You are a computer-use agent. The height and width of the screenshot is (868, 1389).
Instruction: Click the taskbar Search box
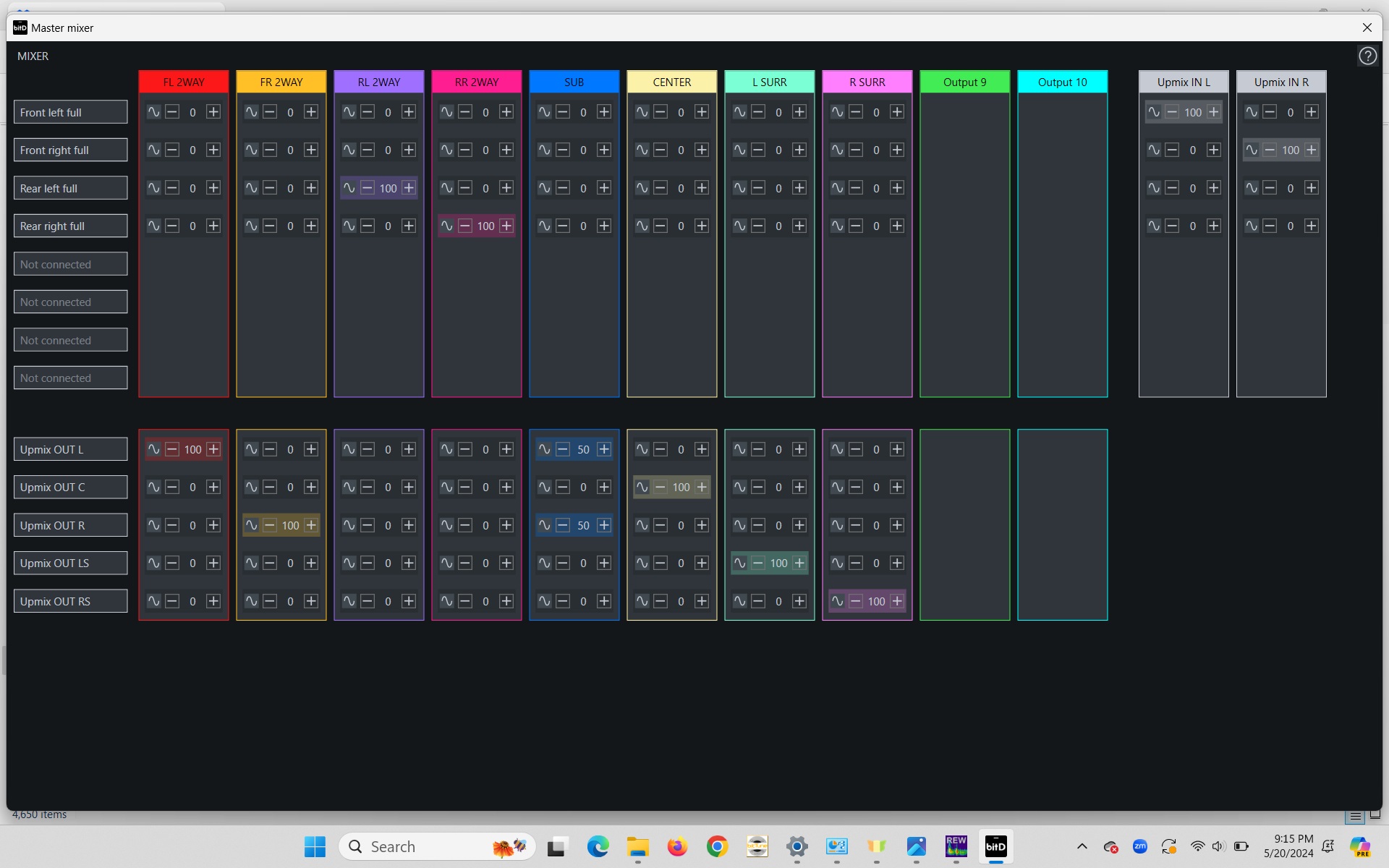437,846
